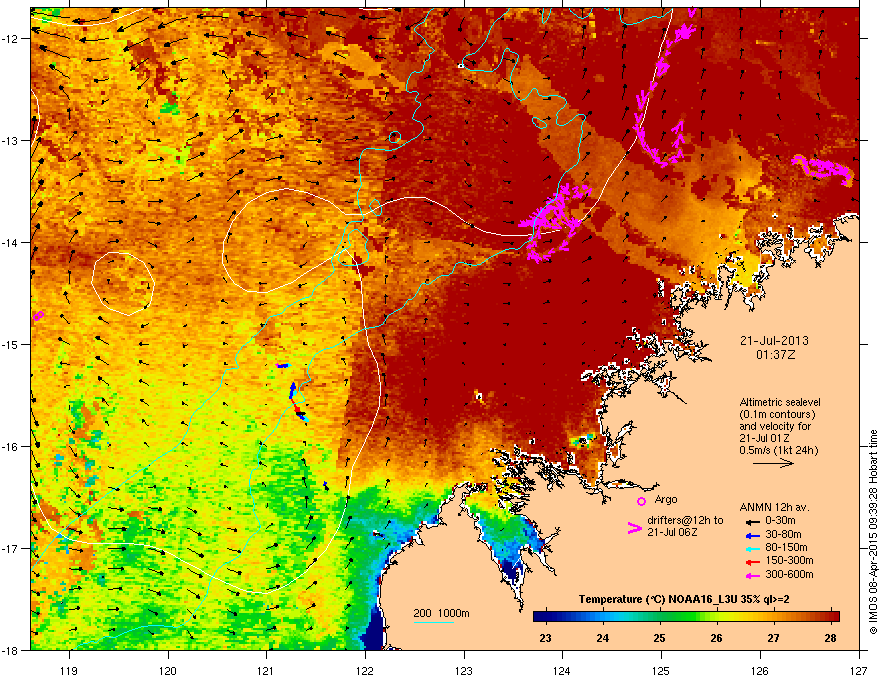
Task: Click the '200 1000m' isobath label
Action: pyautogui.click(x=441, y=613)
